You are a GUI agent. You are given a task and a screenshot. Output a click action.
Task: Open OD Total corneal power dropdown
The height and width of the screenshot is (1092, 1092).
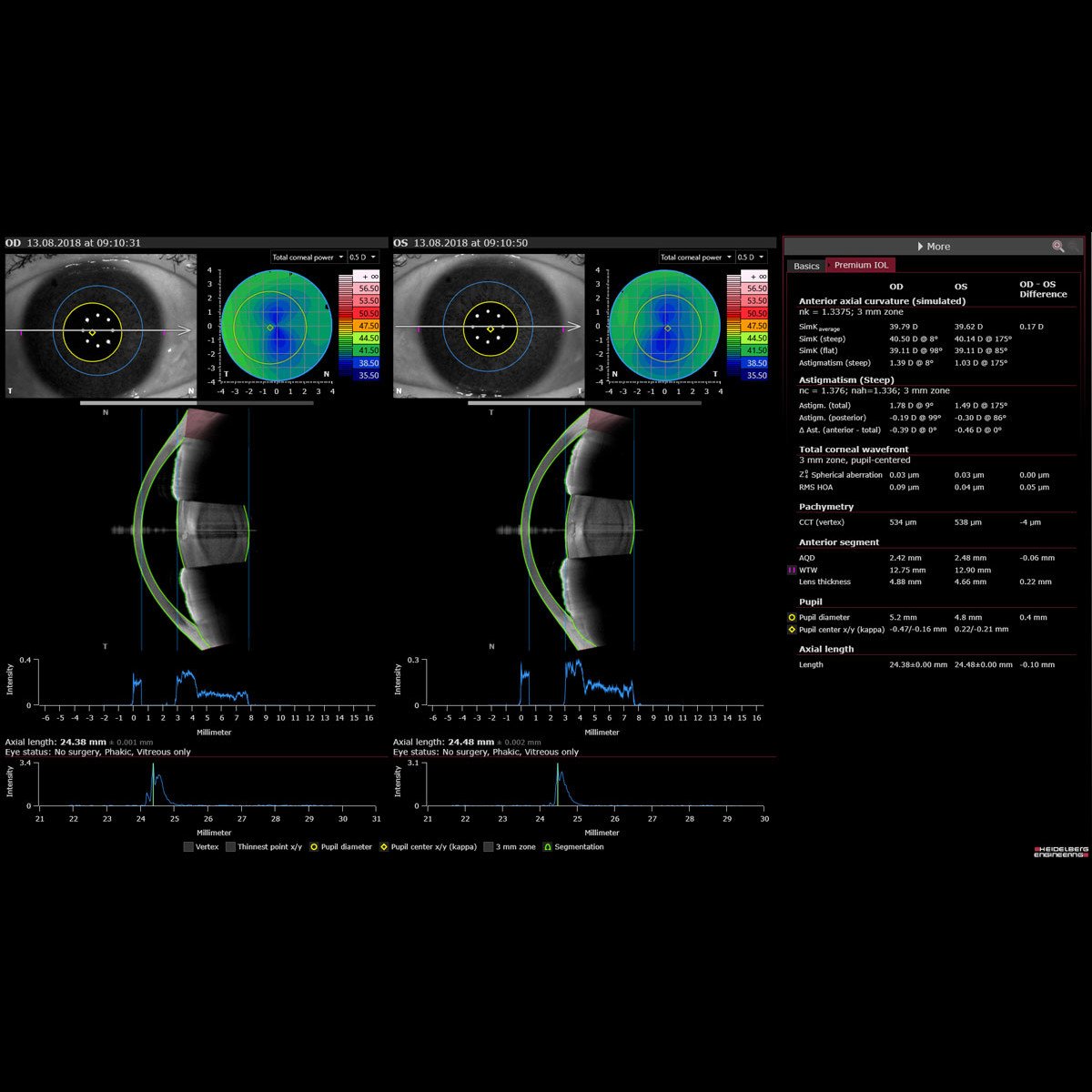[308, 258]
